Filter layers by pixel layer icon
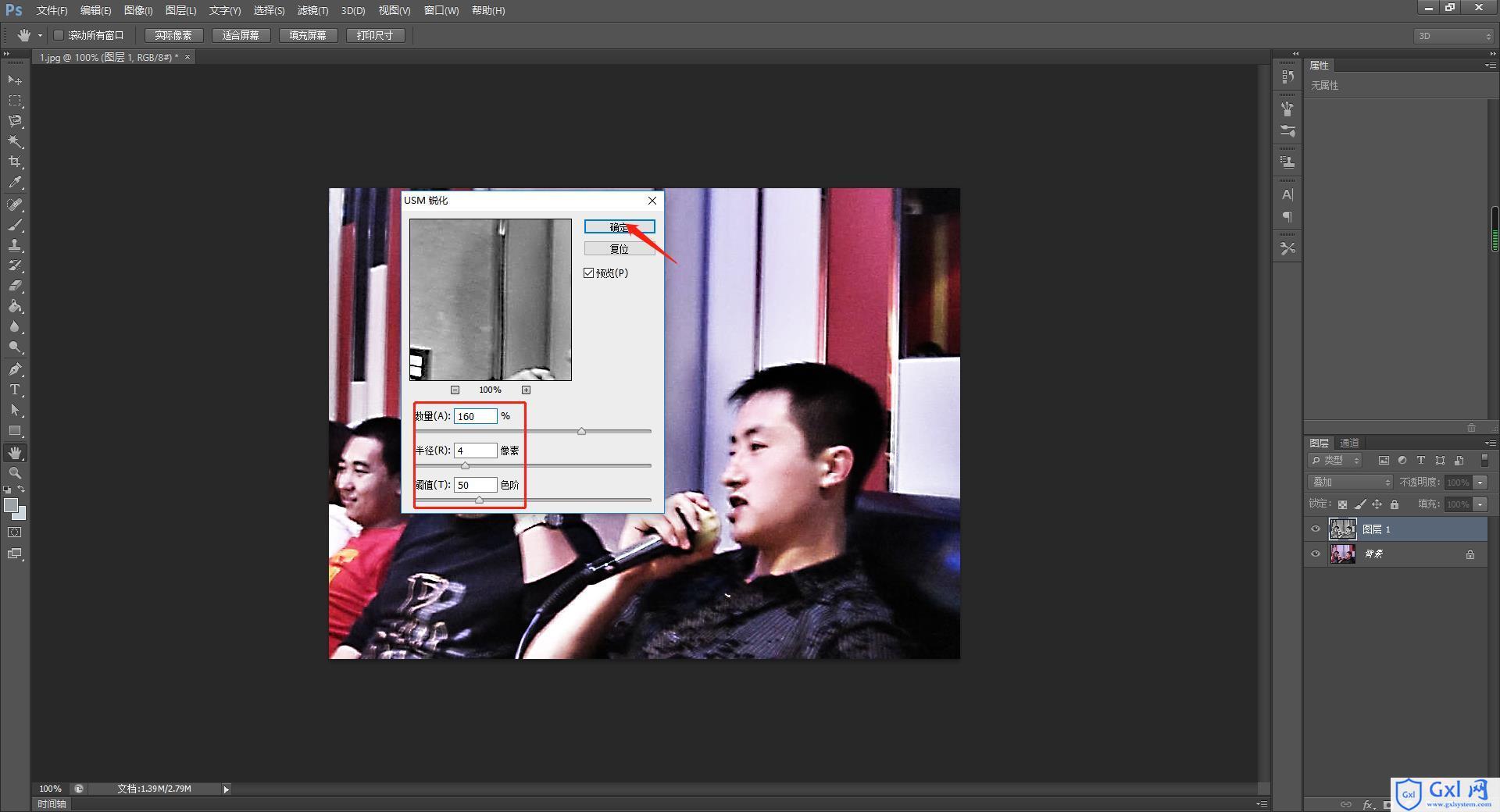Screen dimensions: 1500x812 (1384, 461)
